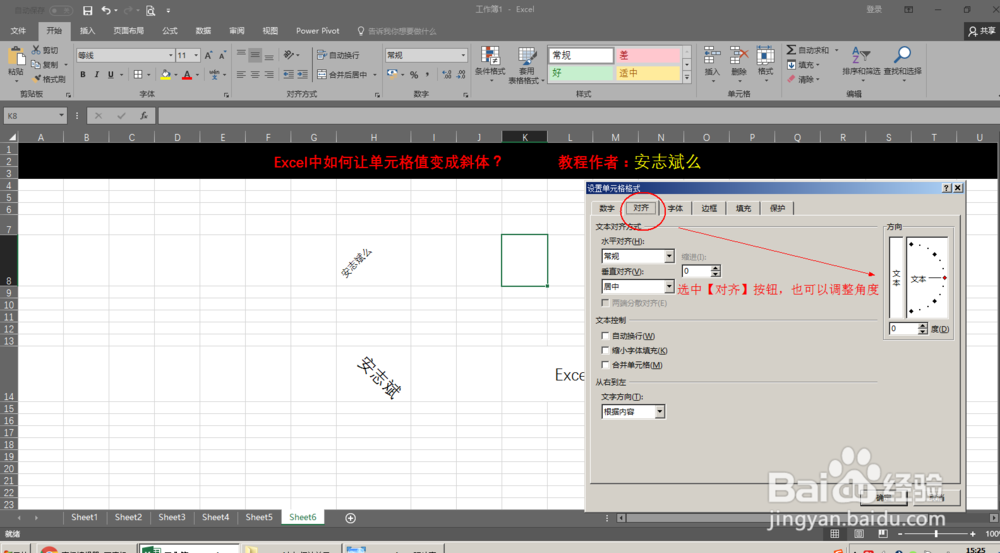Decrease decimal places icon
This screenshot has width=1000, height=553.
coord(460,75)
